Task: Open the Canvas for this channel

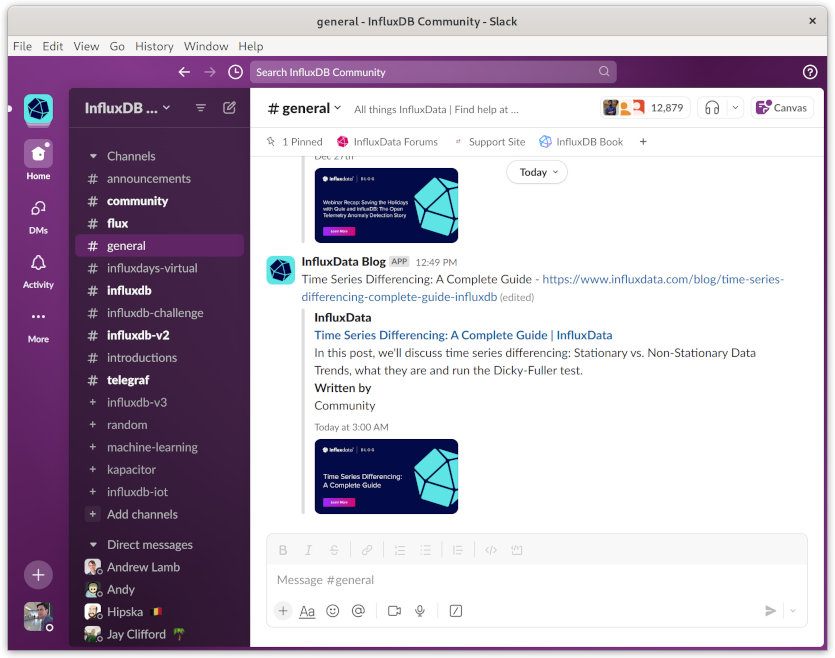Action: tap(781, 107)
